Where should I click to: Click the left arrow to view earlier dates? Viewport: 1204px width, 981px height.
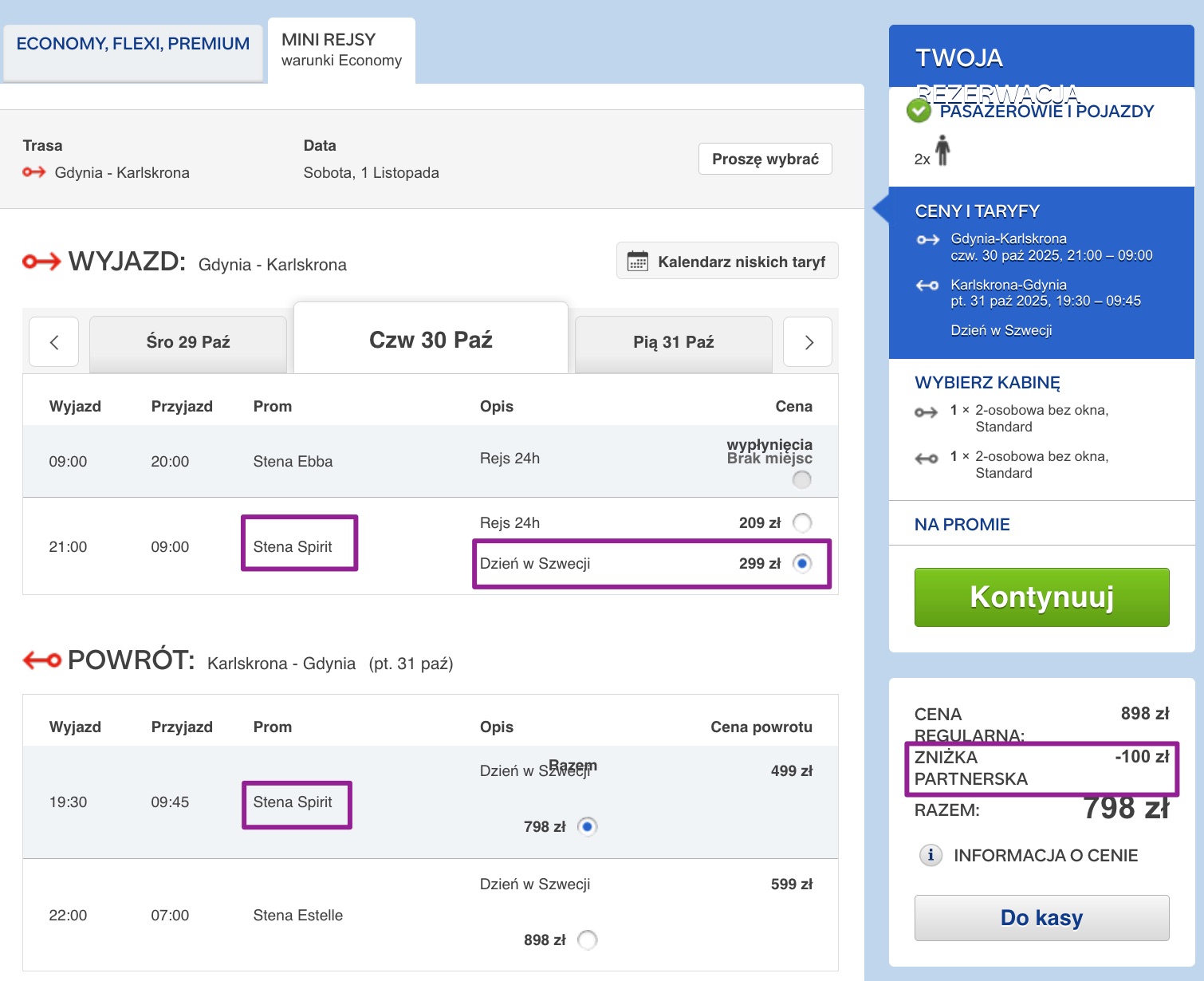[53, 341]
